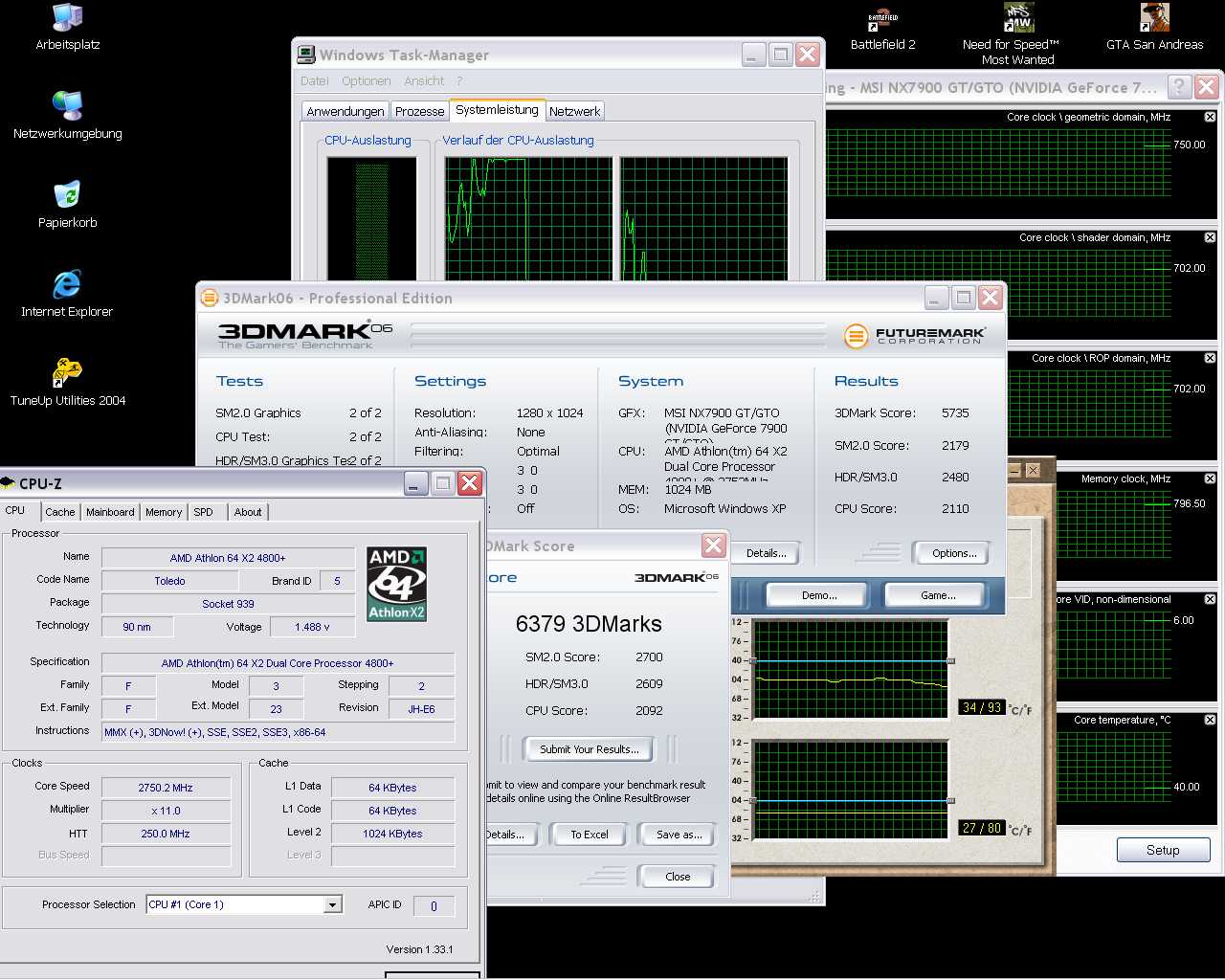
Task: Click the Windows Task-Manager title bar icon
Action: (306, 55)
